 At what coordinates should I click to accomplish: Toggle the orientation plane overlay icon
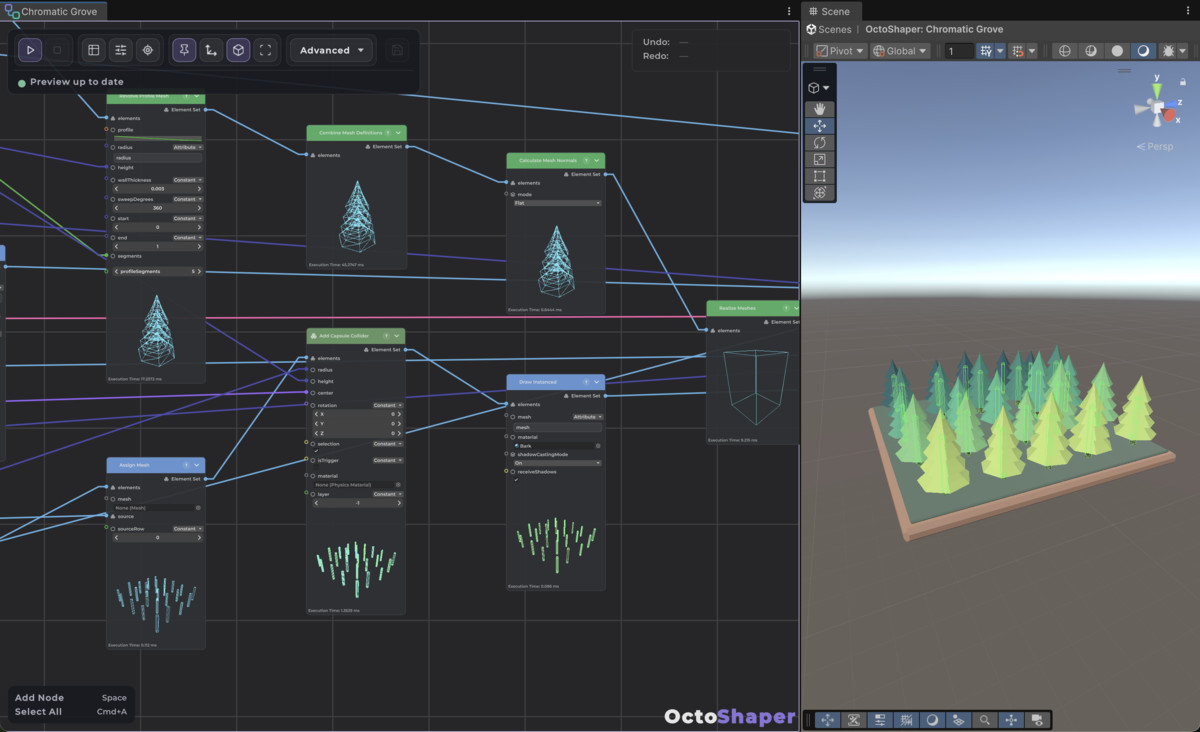pos(958,720)
